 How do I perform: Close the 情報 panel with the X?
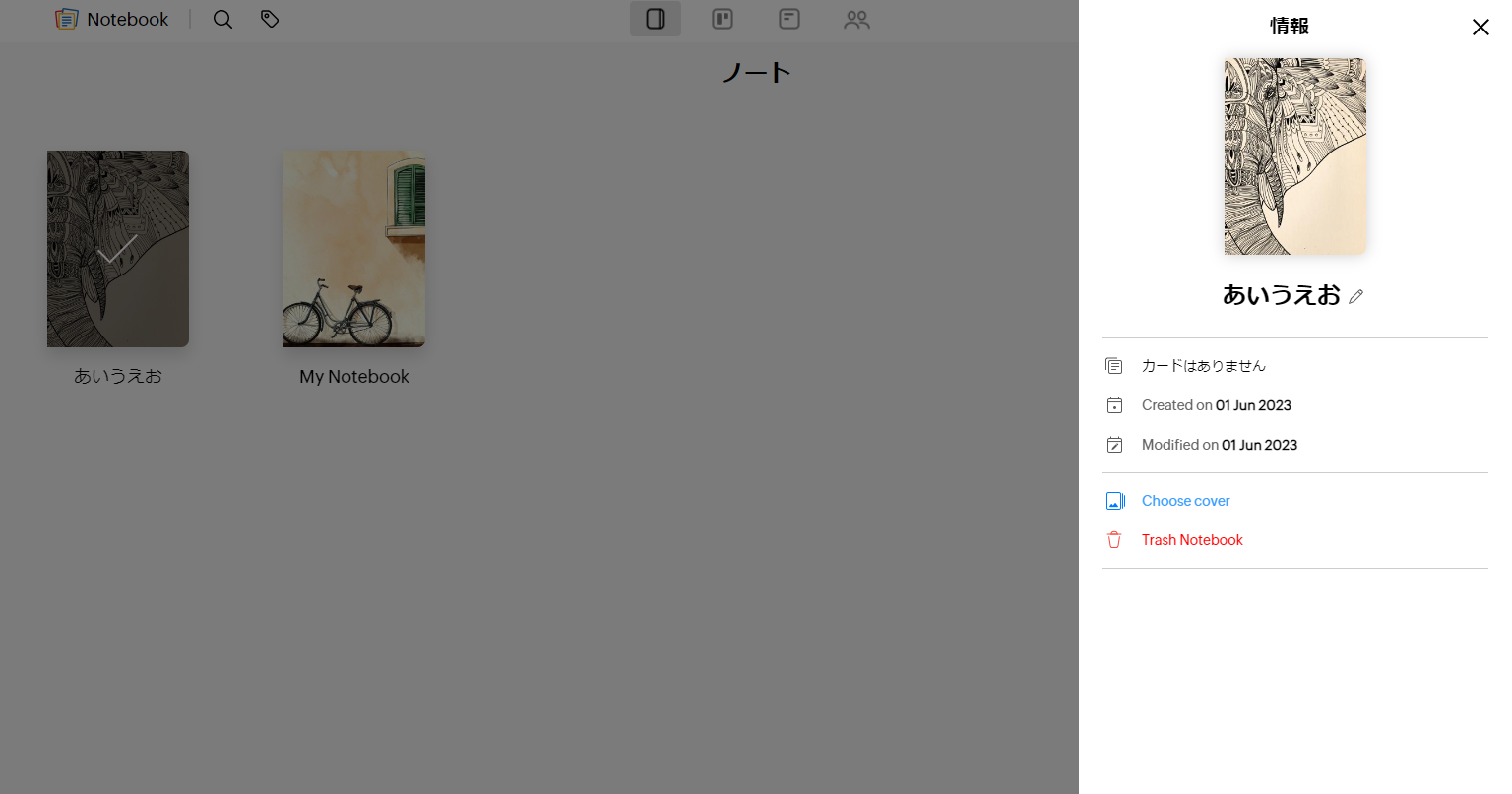point(1480,28)
